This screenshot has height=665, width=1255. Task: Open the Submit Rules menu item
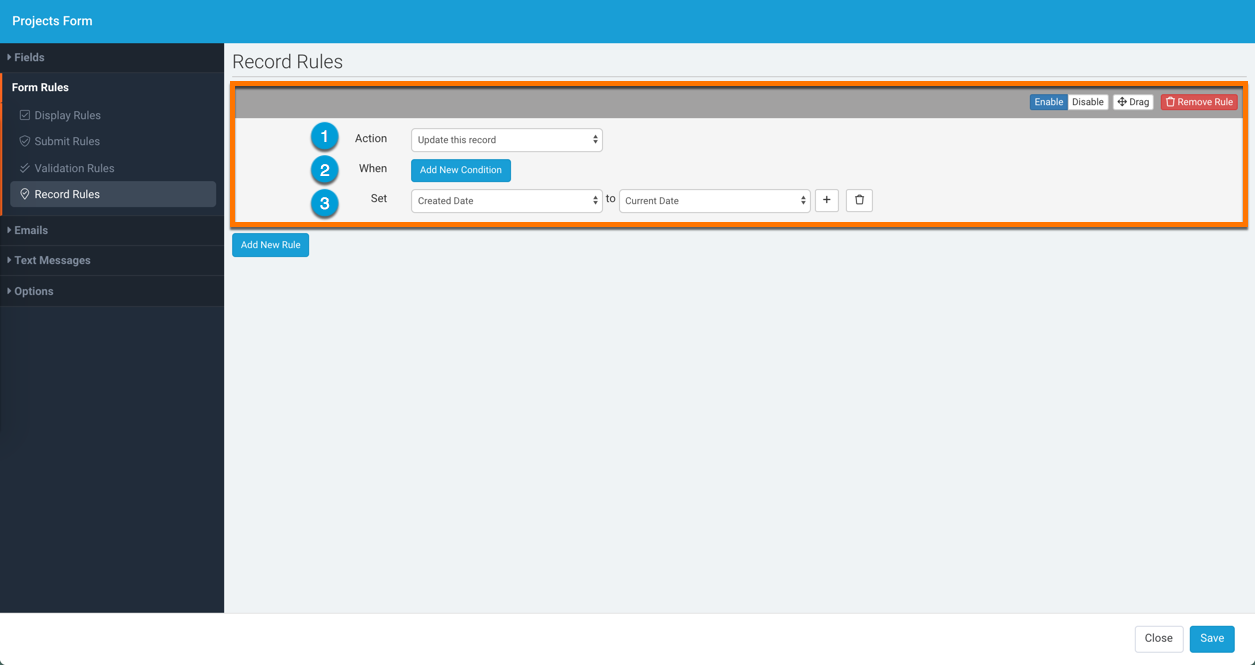pyautogui.click(x=113, y=141)
